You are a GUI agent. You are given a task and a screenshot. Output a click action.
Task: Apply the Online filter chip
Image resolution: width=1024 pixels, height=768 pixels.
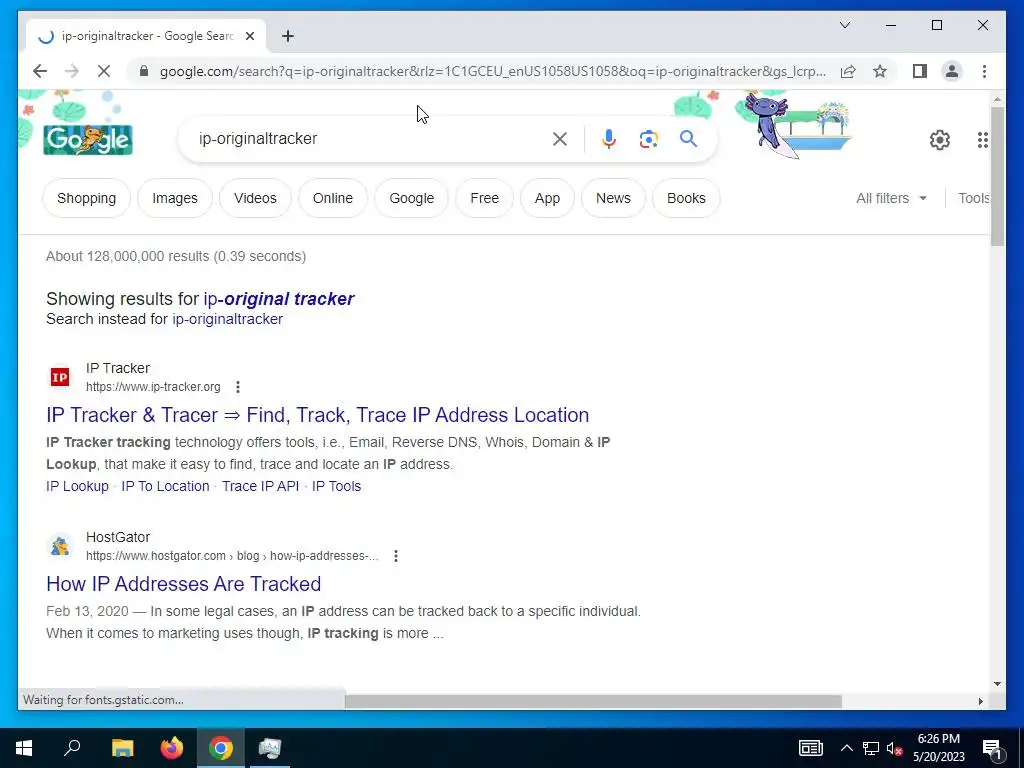click(x=333, y=198)
